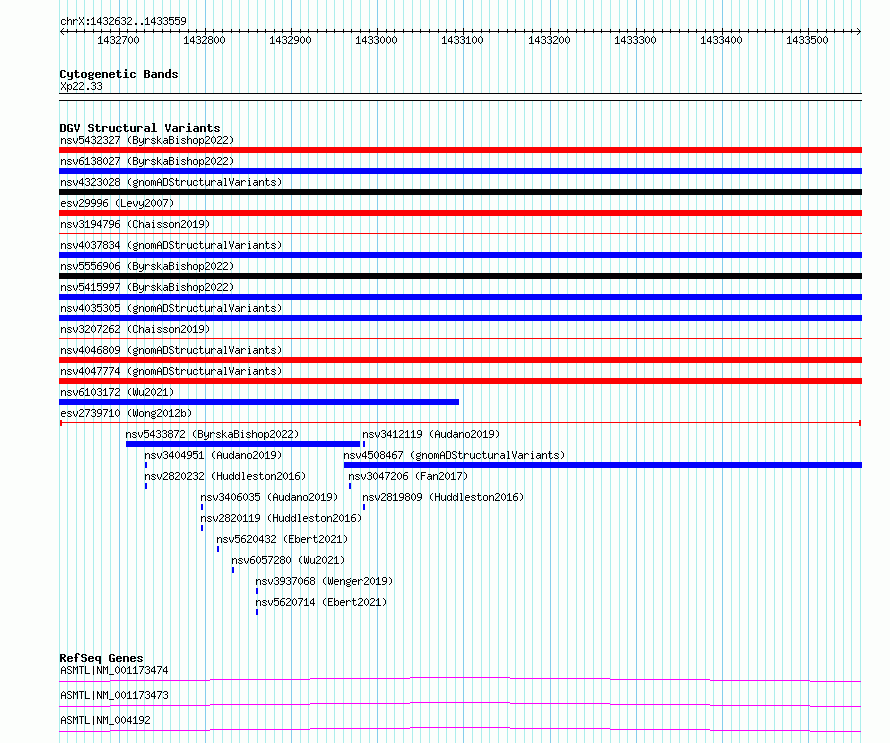This screenshot has height=743, width=890.
Task: Click nsv3404951 (Audano2019) label
Action: tap(213, 455)
